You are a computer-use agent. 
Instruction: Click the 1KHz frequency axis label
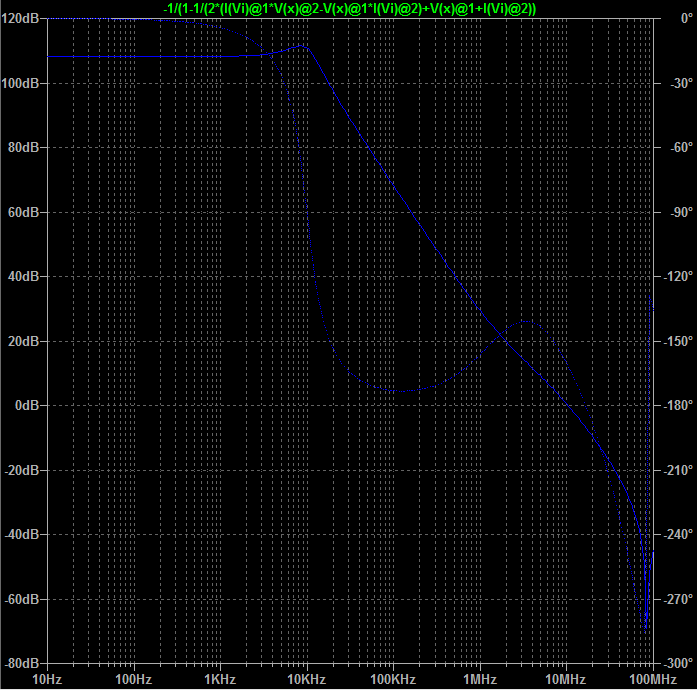tap(220, 679)
